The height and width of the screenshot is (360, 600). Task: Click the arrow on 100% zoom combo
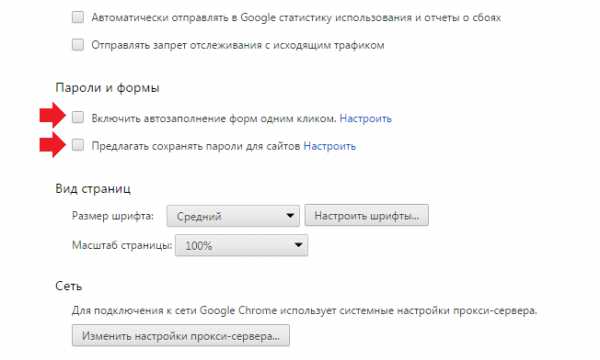tap(298, 245)
